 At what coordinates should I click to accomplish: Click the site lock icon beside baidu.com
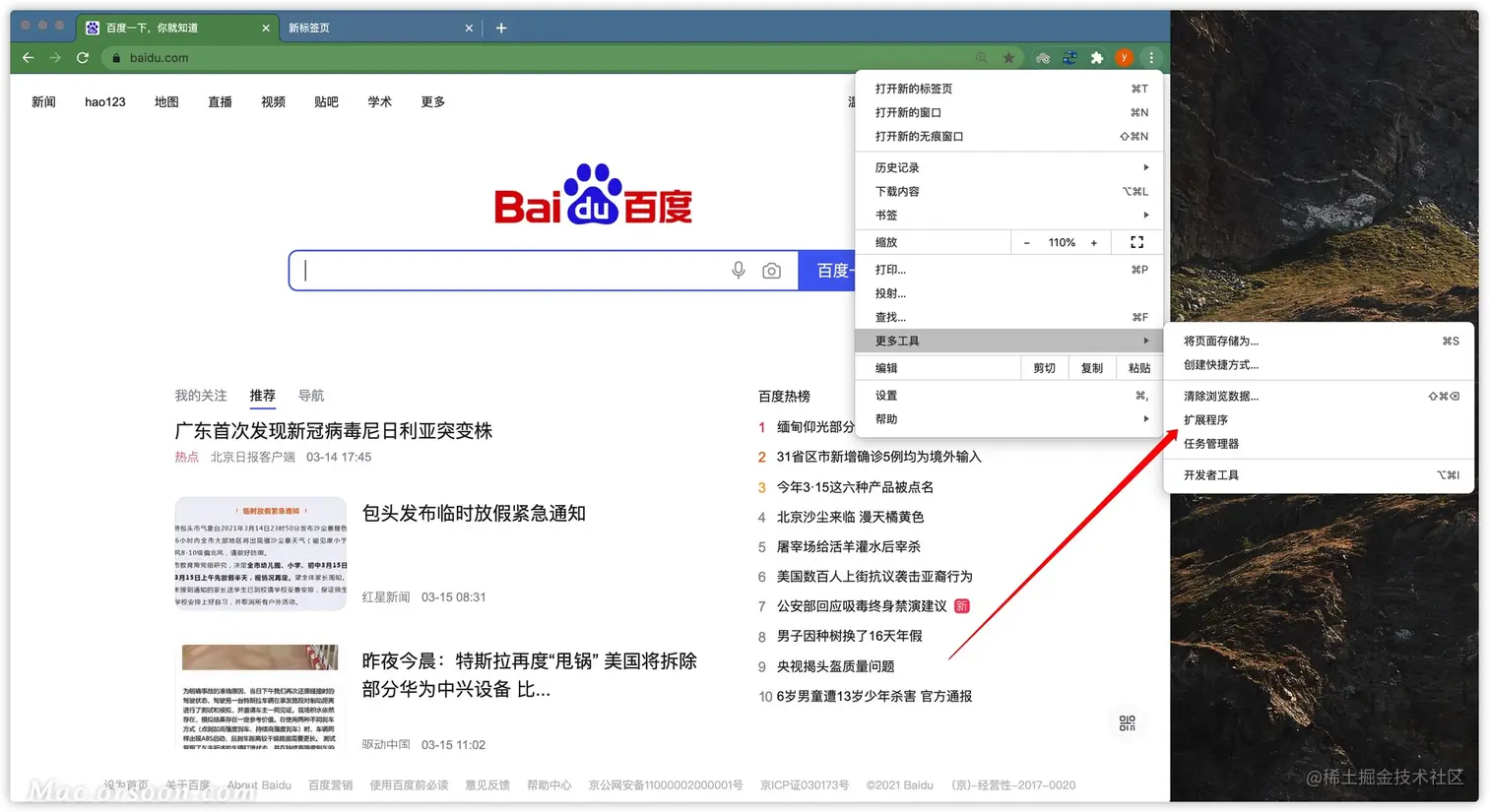116,58
